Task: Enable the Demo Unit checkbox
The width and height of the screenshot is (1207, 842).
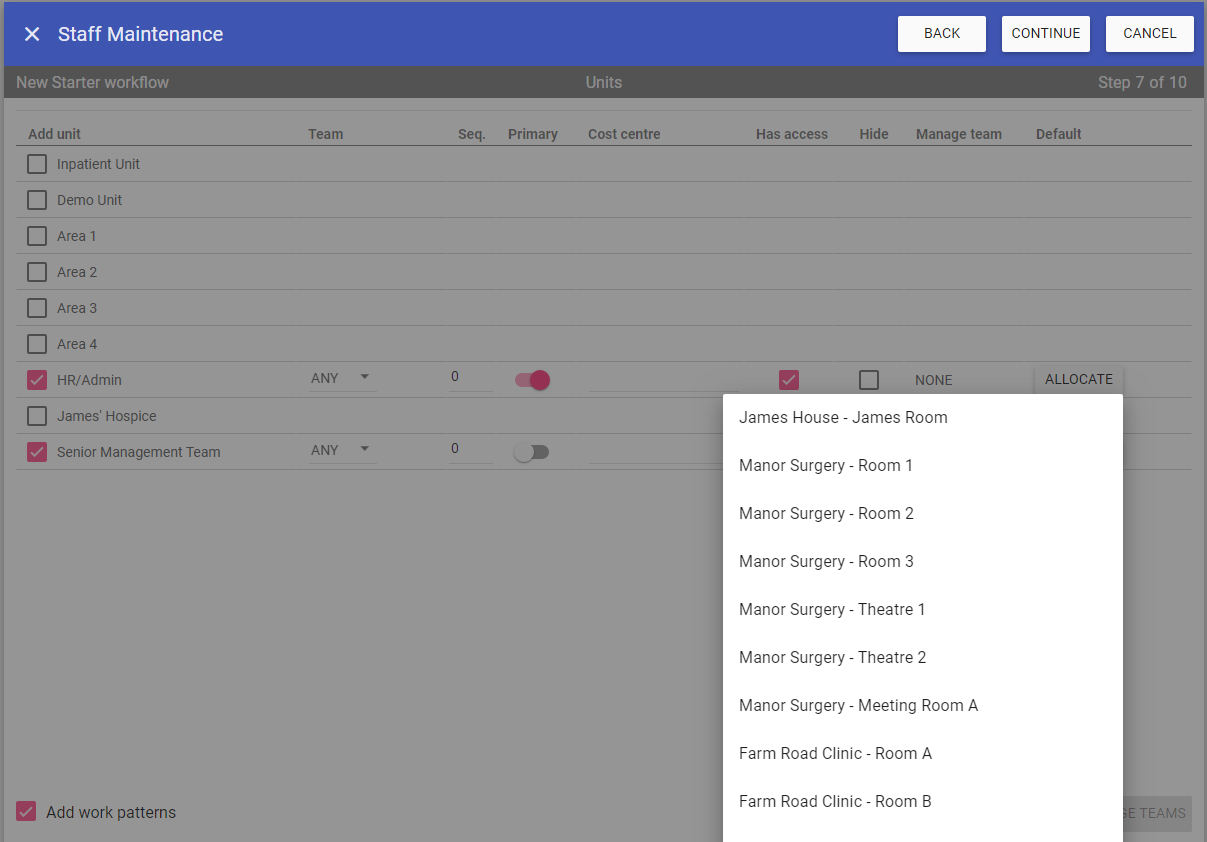Action: (x=37, y=200)
